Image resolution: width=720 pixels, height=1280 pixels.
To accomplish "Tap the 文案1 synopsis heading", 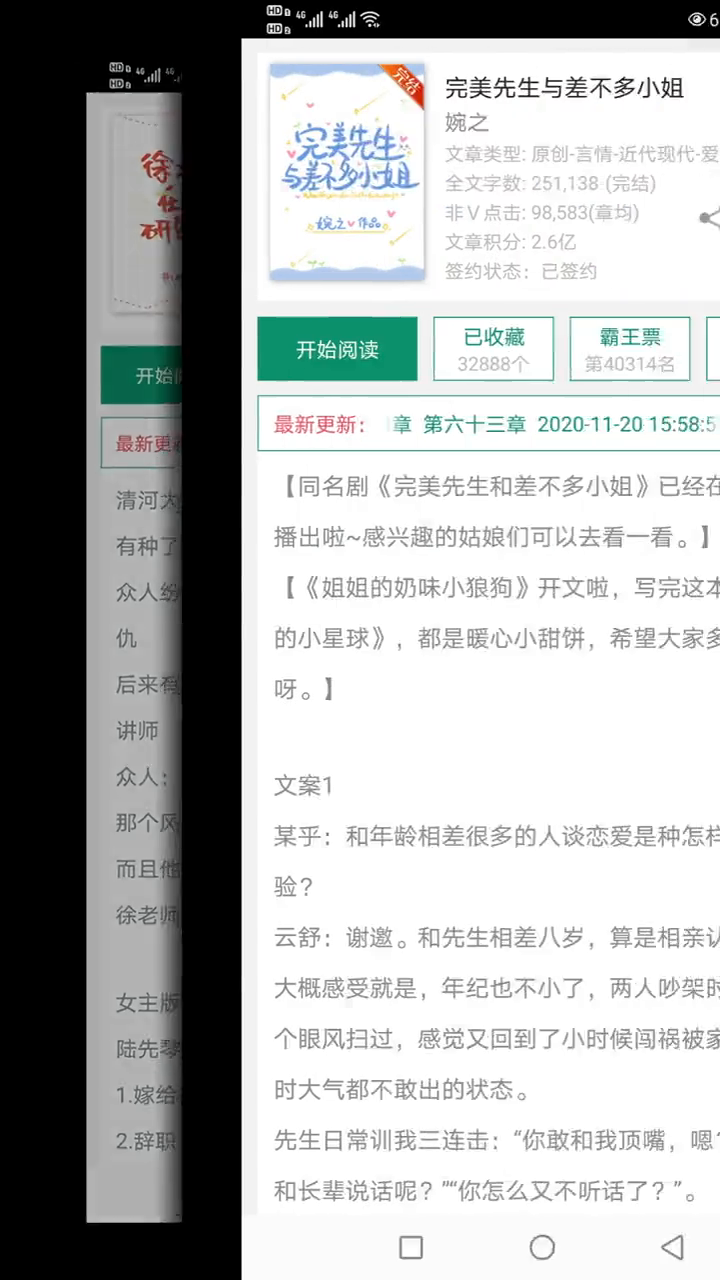I will (303, 786).
